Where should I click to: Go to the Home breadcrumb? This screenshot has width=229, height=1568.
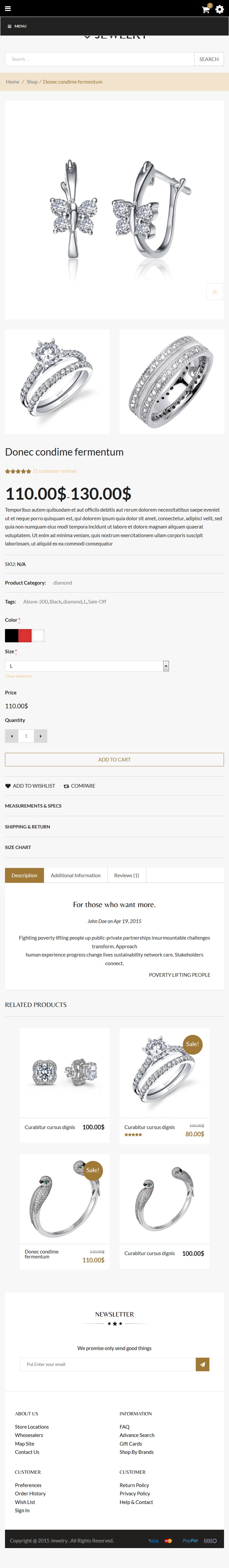point(13,82)
